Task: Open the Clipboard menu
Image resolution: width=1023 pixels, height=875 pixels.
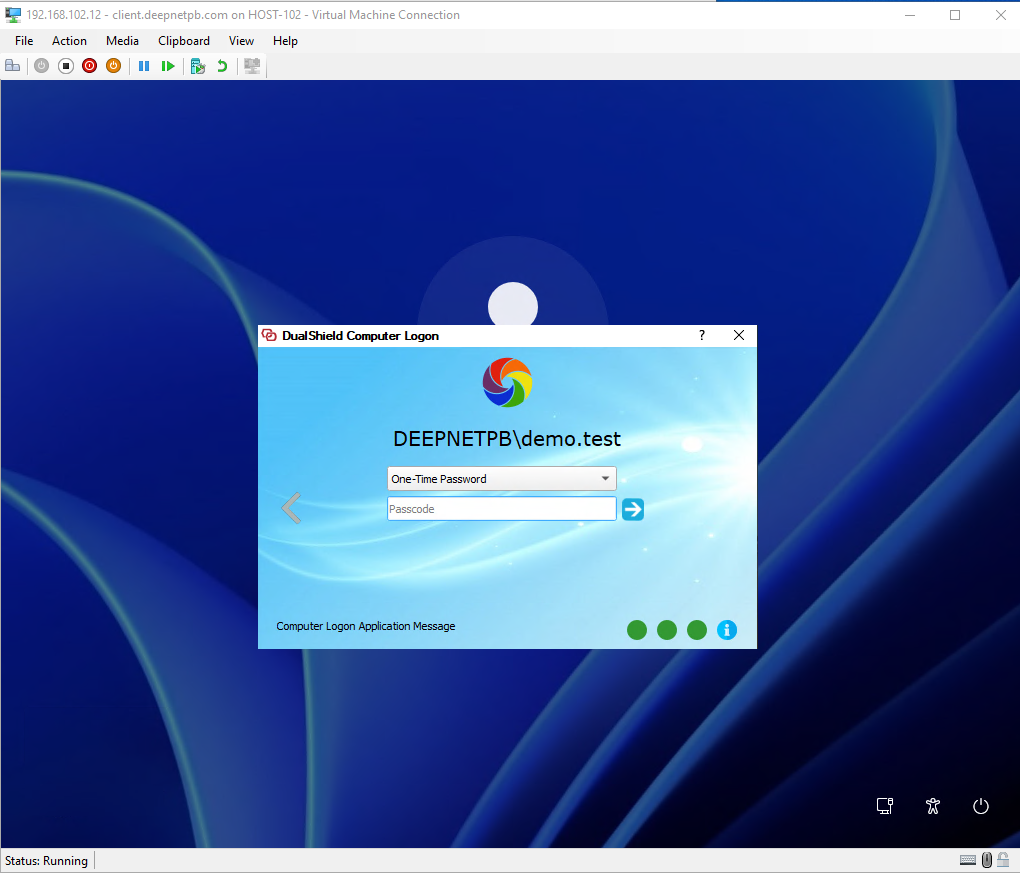Action: 184,41
